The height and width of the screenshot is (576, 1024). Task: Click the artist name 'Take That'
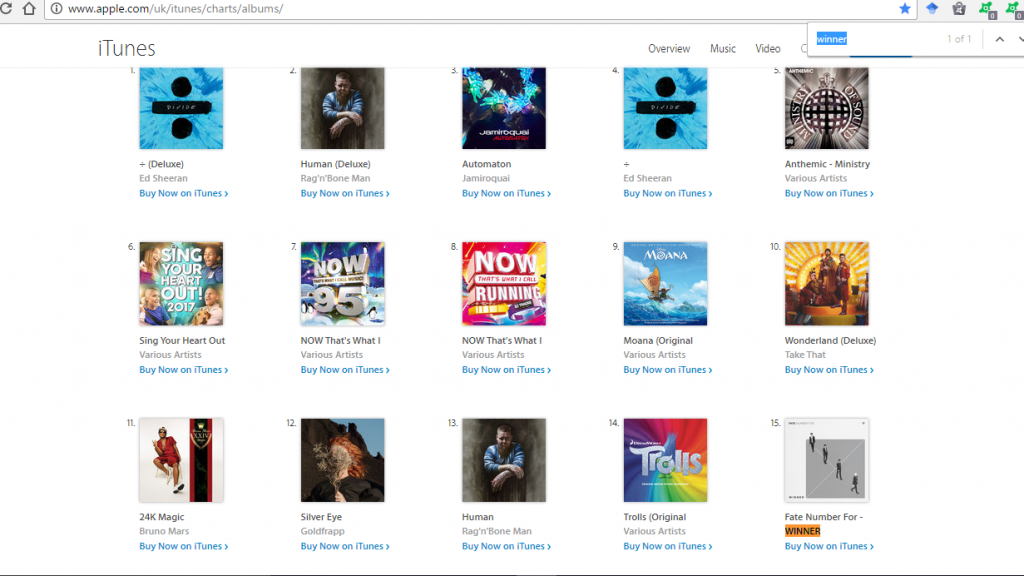[805, 355]
